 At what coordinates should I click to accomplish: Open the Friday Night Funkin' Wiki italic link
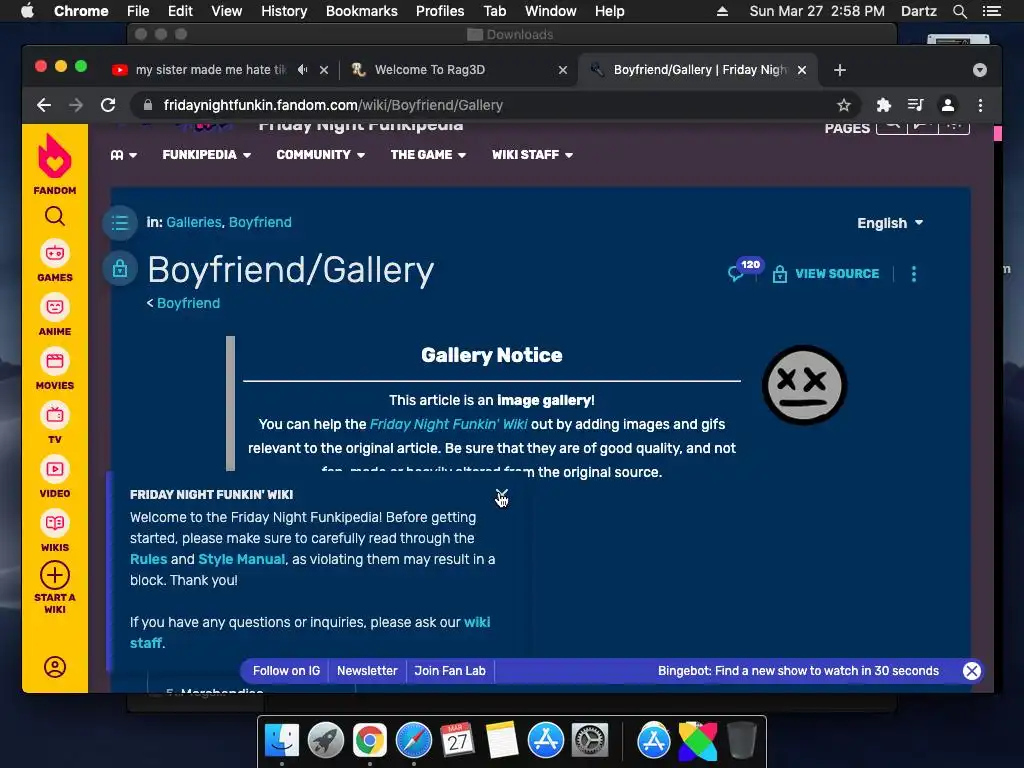click(449, 424)
